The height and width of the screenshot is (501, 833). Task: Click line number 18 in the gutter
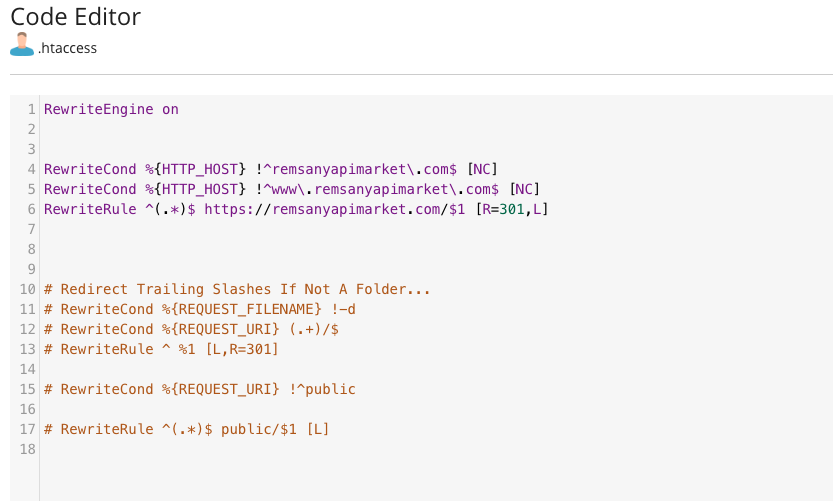pyautogui.click(x=28, y=449)
